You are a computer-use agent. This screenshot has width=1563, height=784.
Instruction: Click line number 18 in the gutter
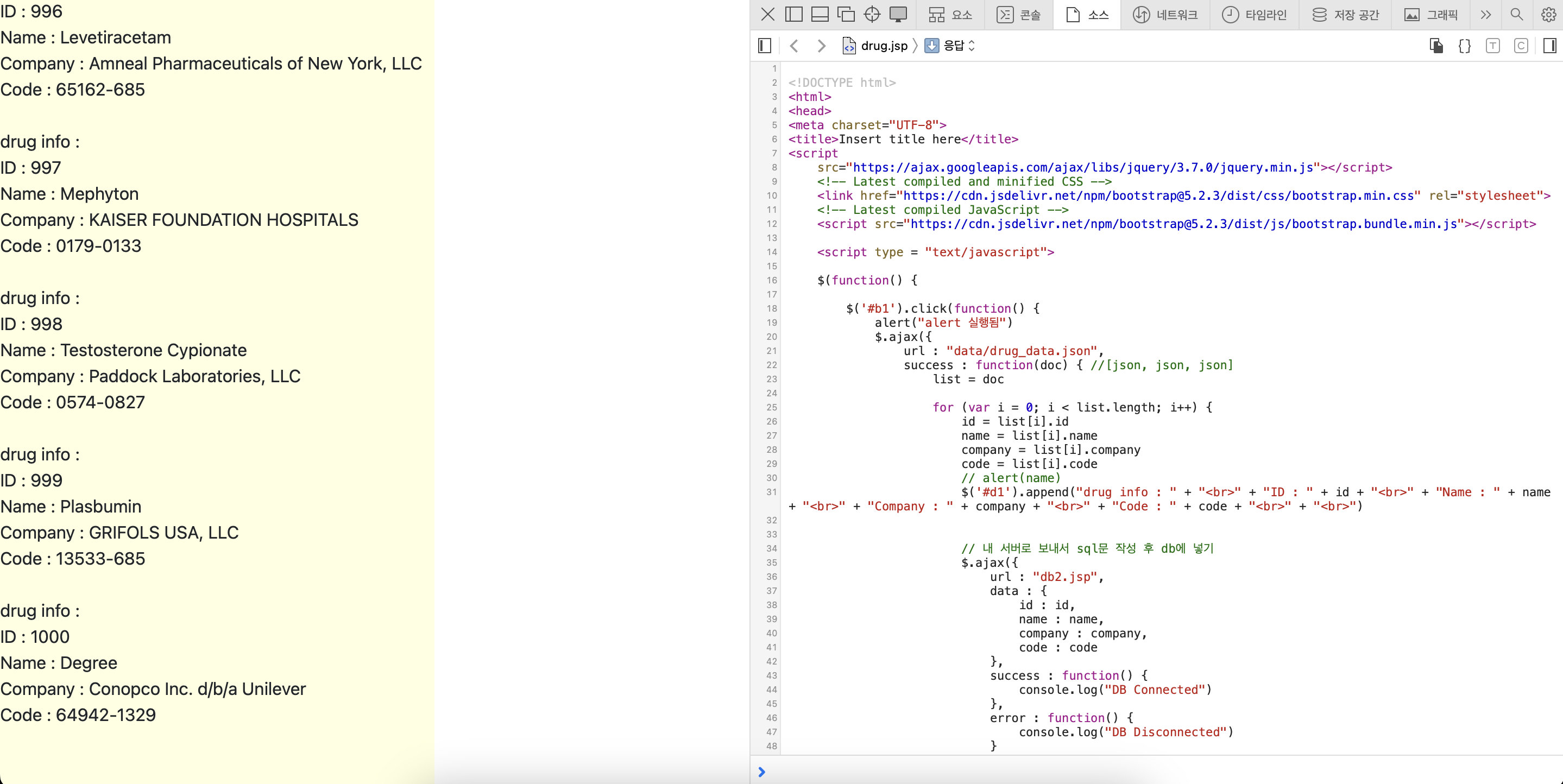(771, 308)
